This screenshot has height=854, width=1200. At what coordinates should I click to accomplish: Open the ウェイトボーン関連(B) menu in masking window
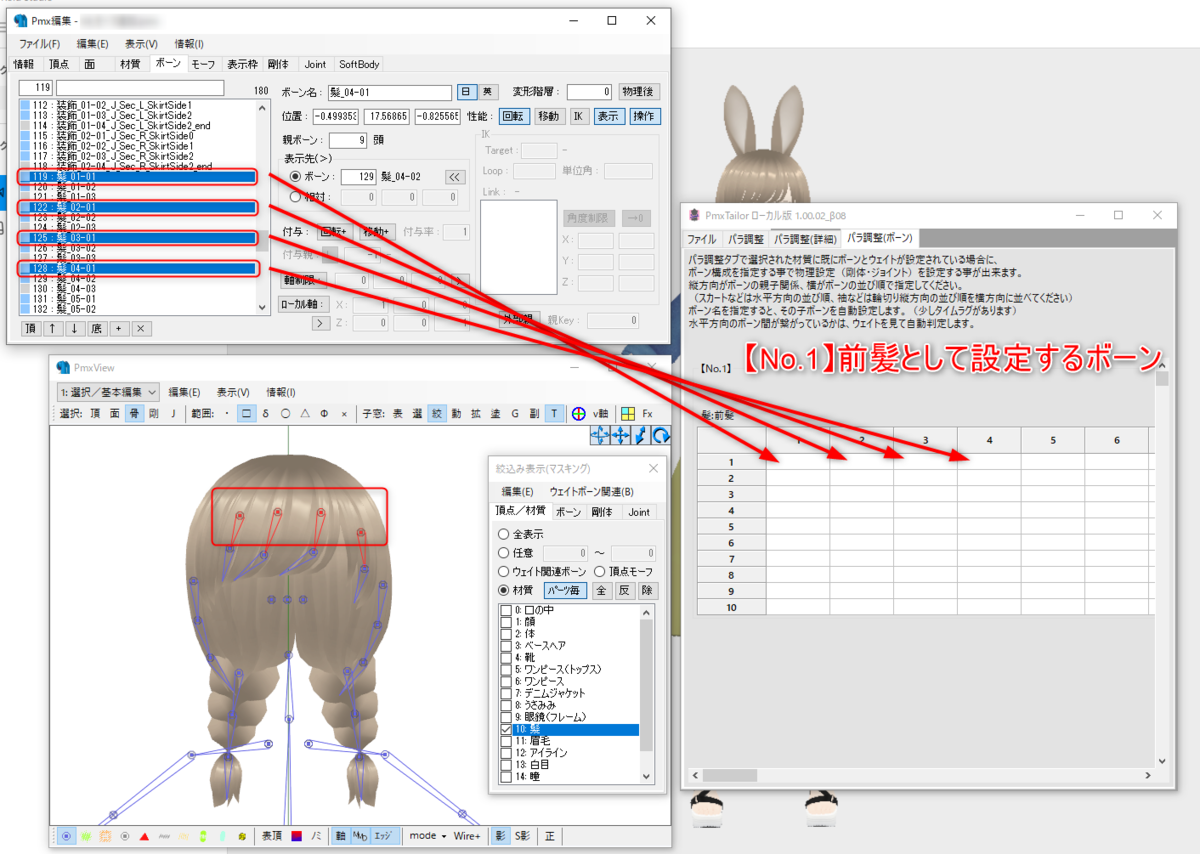coord(592,491)
